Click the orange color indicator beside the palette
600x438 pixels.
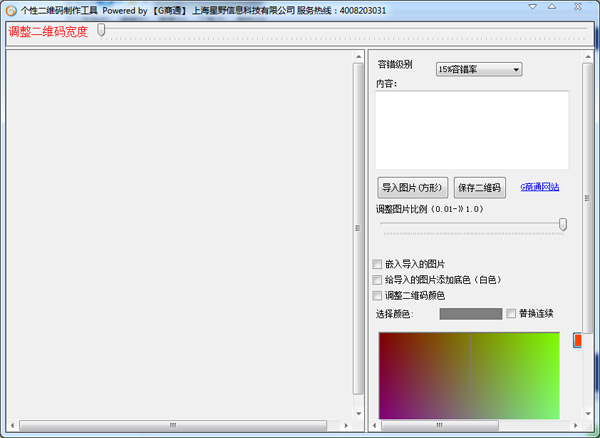[577, 341]
